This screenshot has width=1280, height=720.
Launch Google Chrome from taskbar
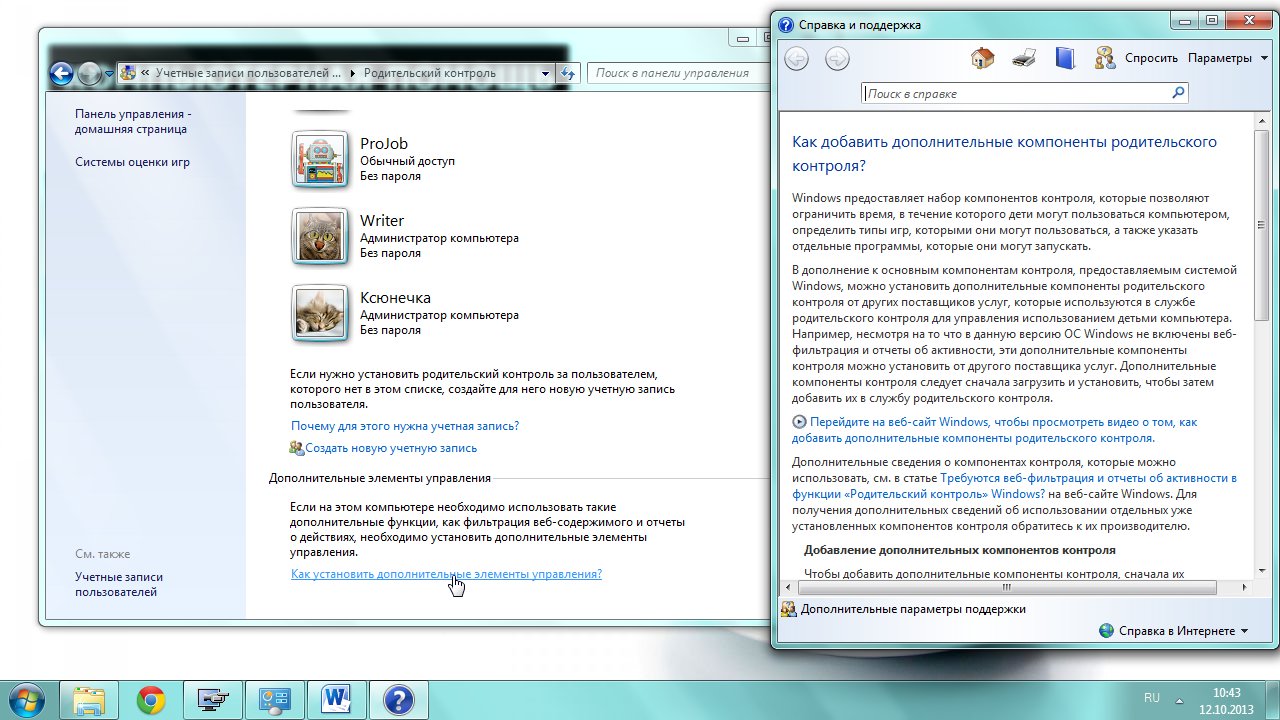[x=151, y=700]
